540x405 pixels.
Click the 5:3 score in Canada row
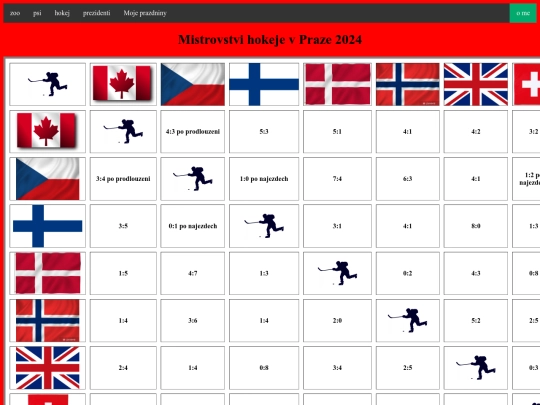click(x=264, y=132)
